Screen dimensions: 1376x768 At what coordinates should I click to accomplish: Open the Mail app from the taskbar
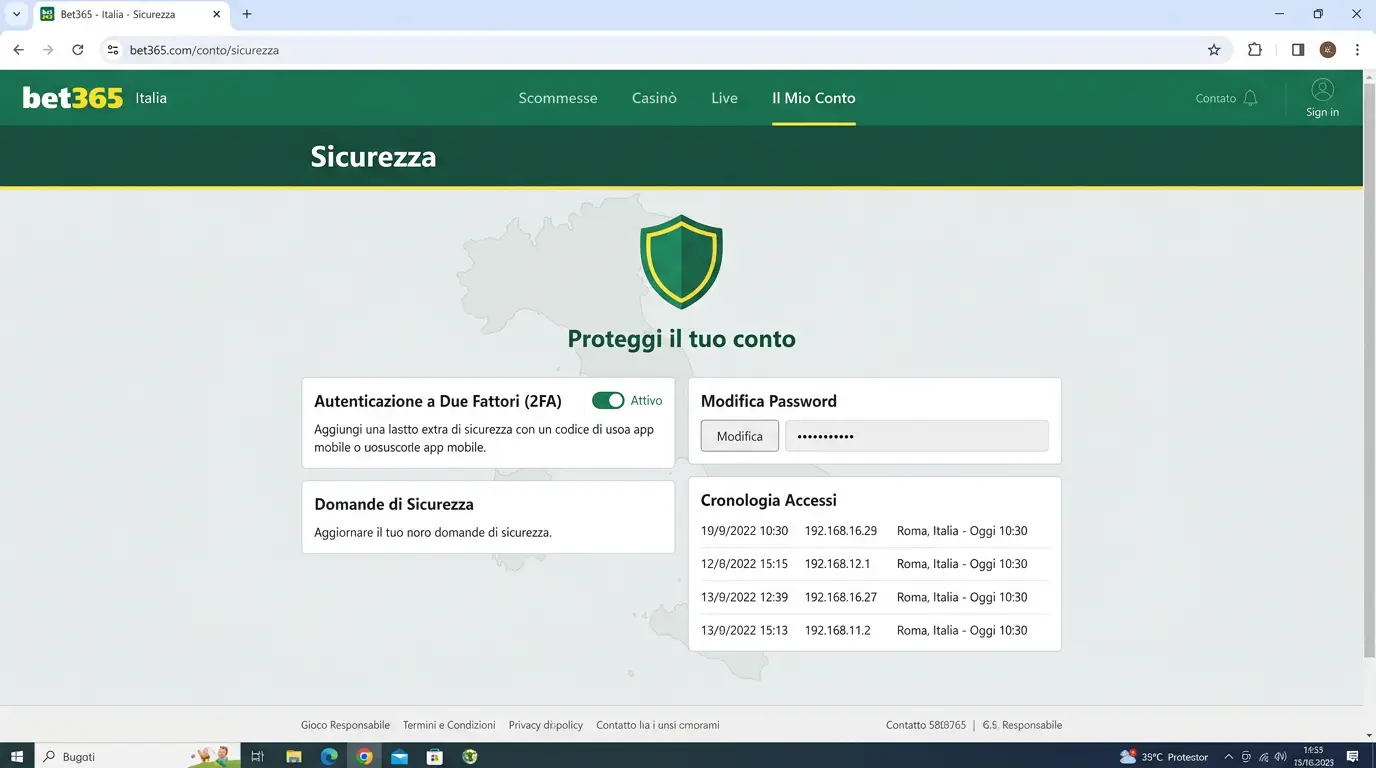click(399, 757)
